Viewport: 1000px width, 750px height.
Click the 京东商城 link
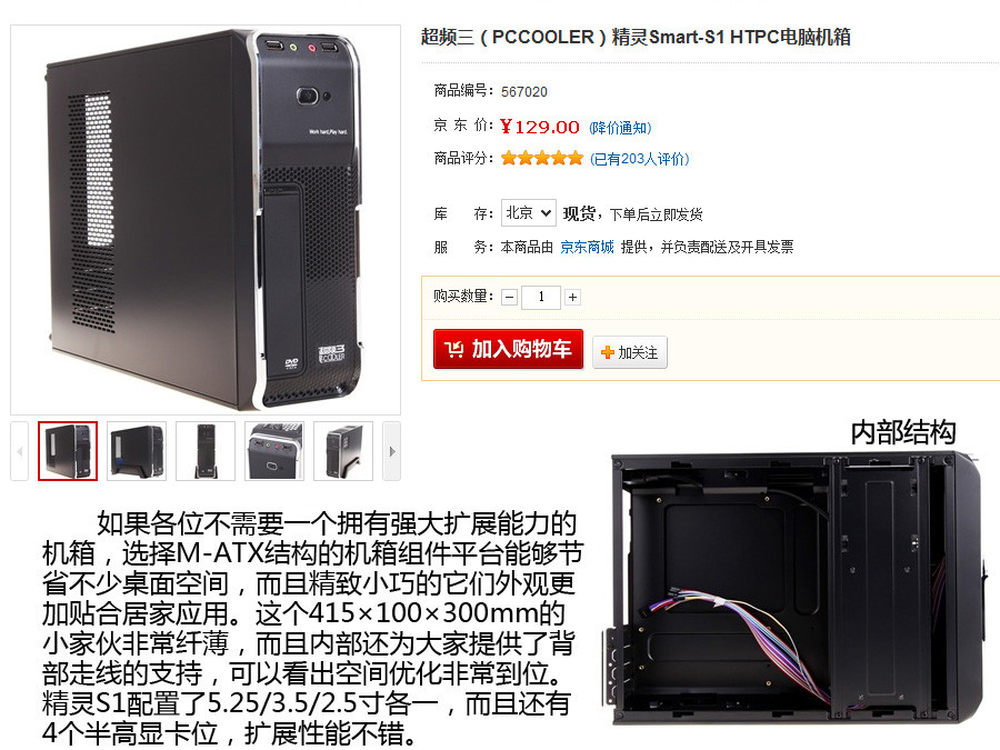tap(587, 247)
